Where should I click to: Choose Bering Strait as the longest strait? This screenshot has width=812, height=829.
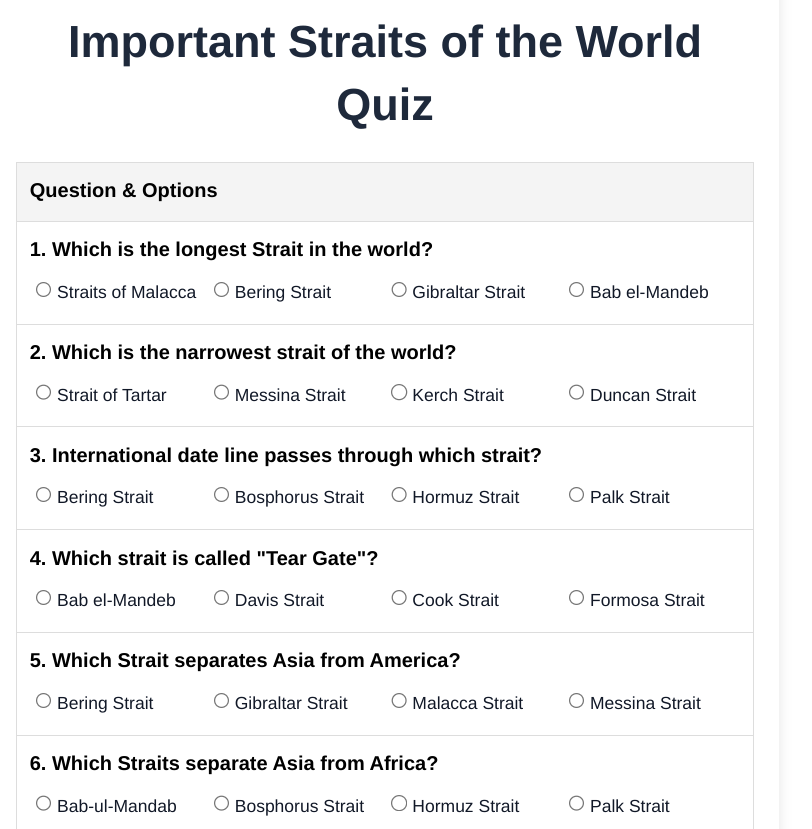click(x=222, y=290)
